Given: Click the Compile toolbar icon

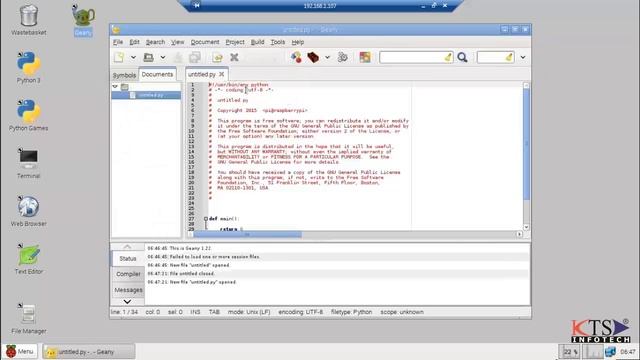Looking at the screenshot, I should pos(296,57).
